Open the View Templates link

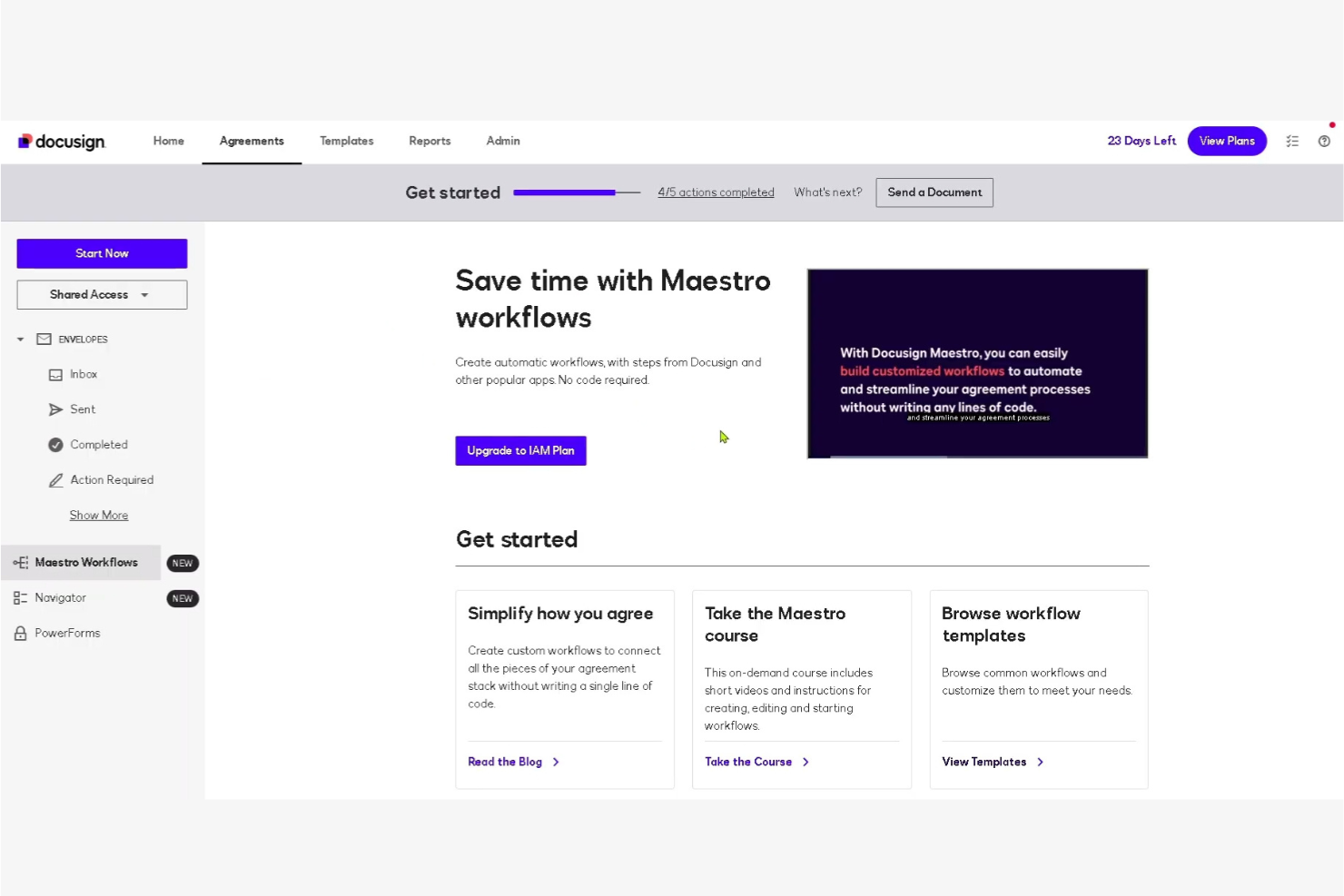tap(984, 763)
